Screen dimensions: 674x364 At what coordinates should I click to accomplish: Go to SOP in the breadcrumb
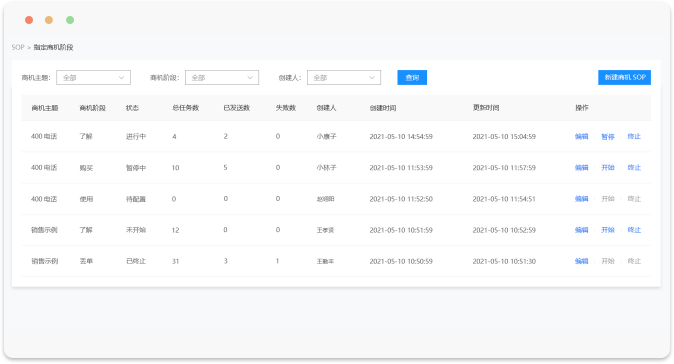18,47
